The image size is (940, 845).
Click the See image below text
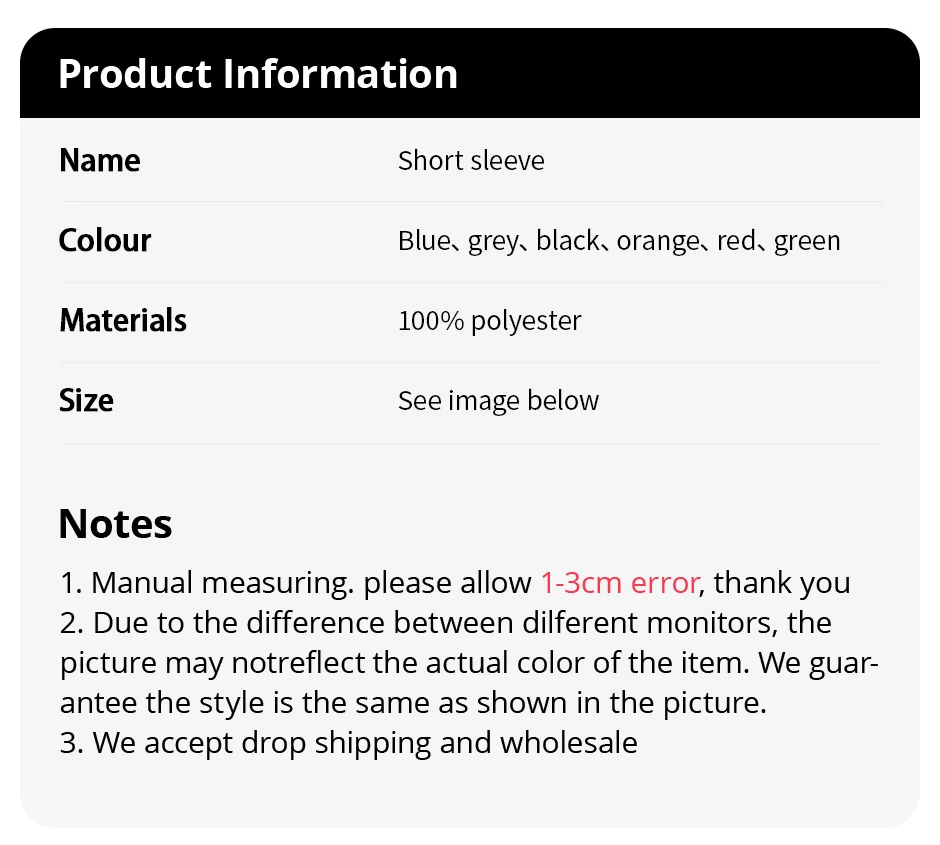coord(498,401)
